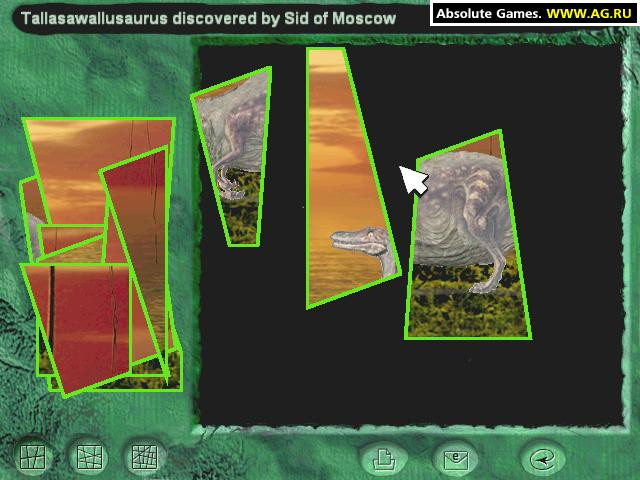
Task: Click the go back arrow icon
Action: 542,460
